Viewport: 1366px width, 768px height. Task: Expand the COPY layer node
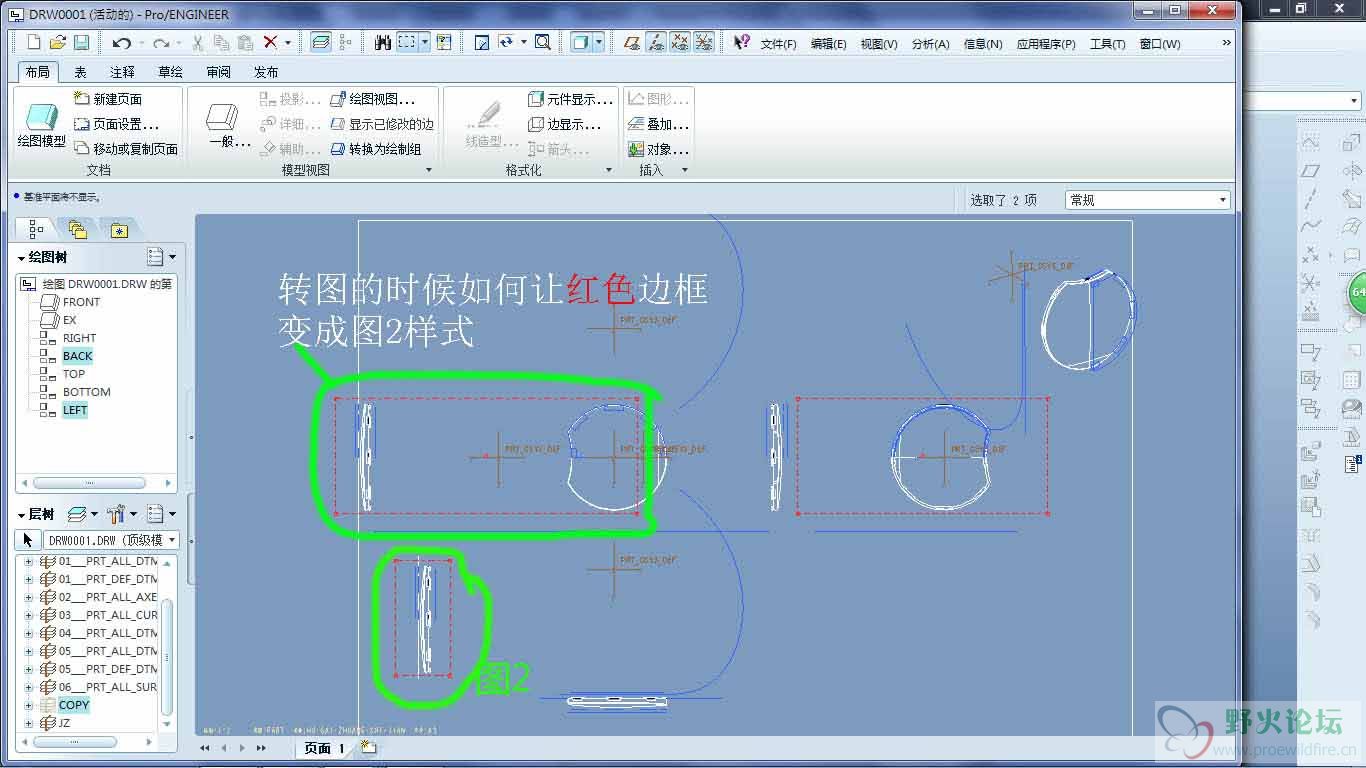pos(28,705)
